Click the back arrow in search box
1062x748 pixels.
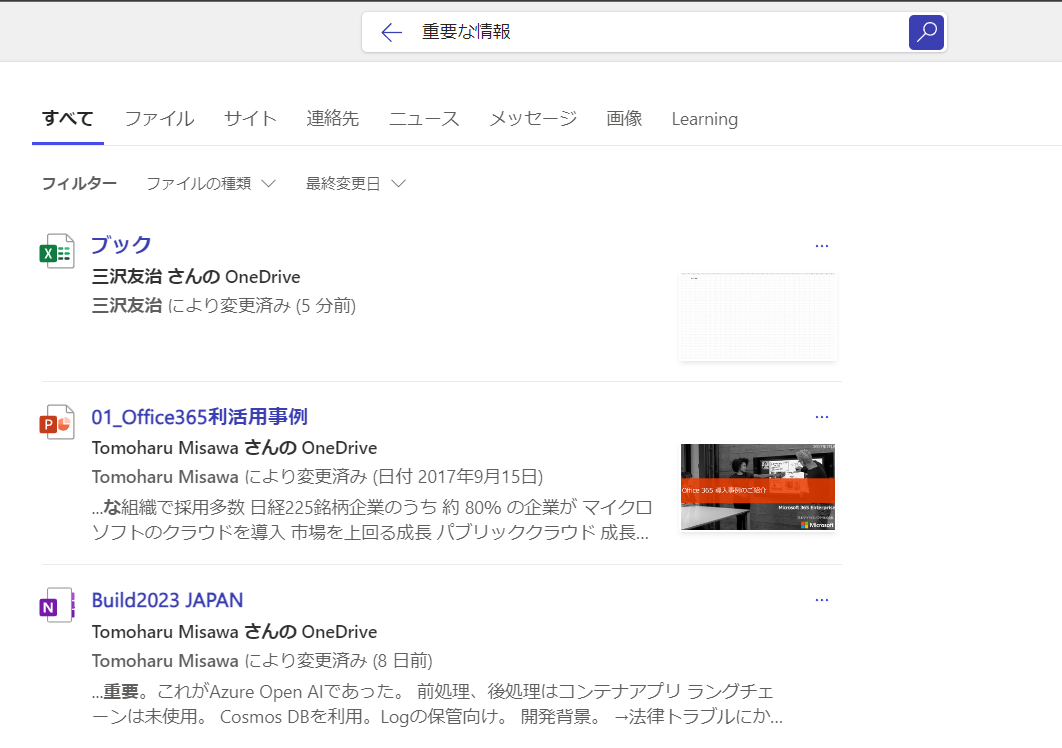pyautogui.click(x=391, y=32)
